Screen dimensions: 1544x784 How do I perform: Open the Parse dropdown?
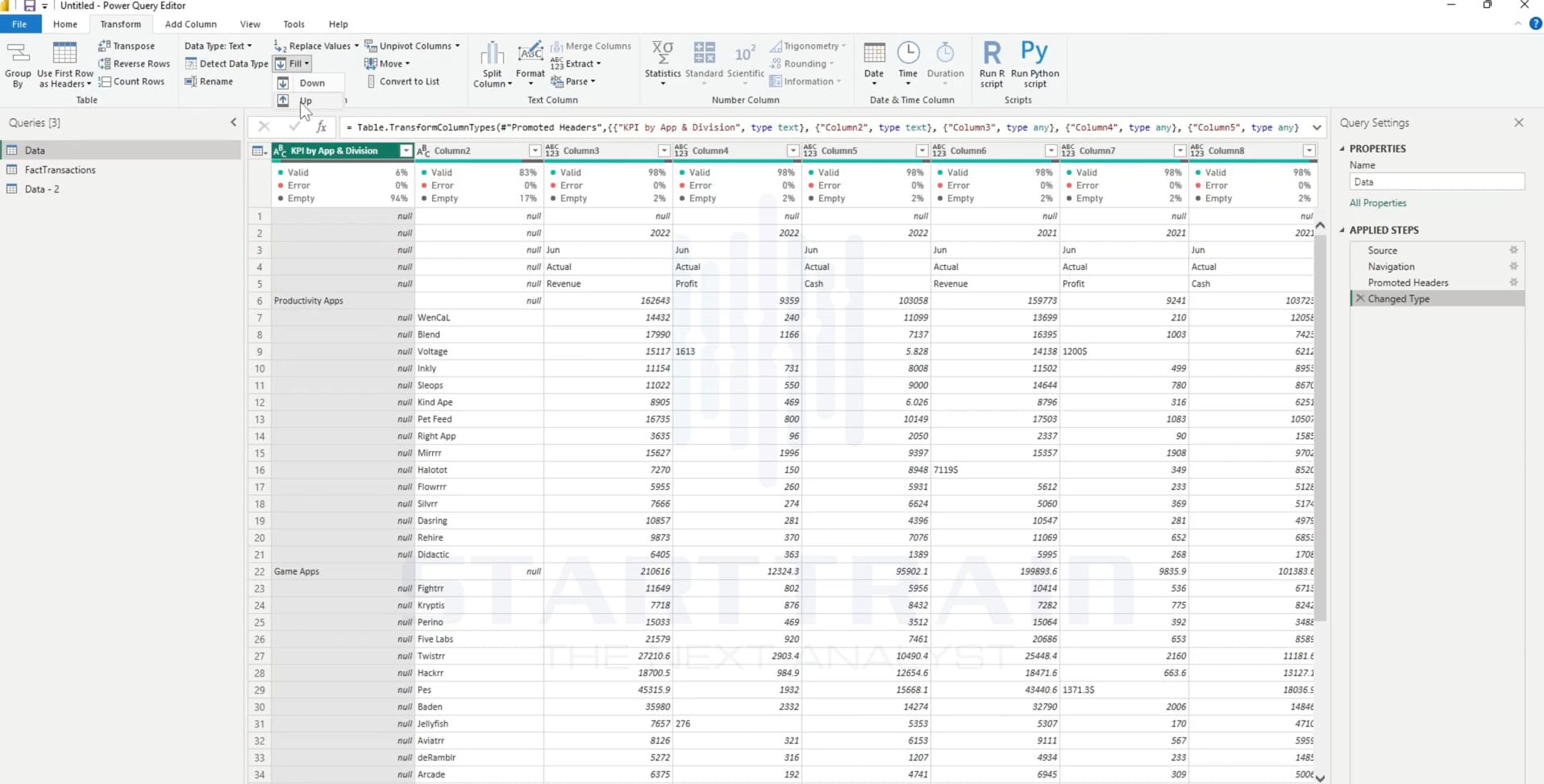coord(573,81)
